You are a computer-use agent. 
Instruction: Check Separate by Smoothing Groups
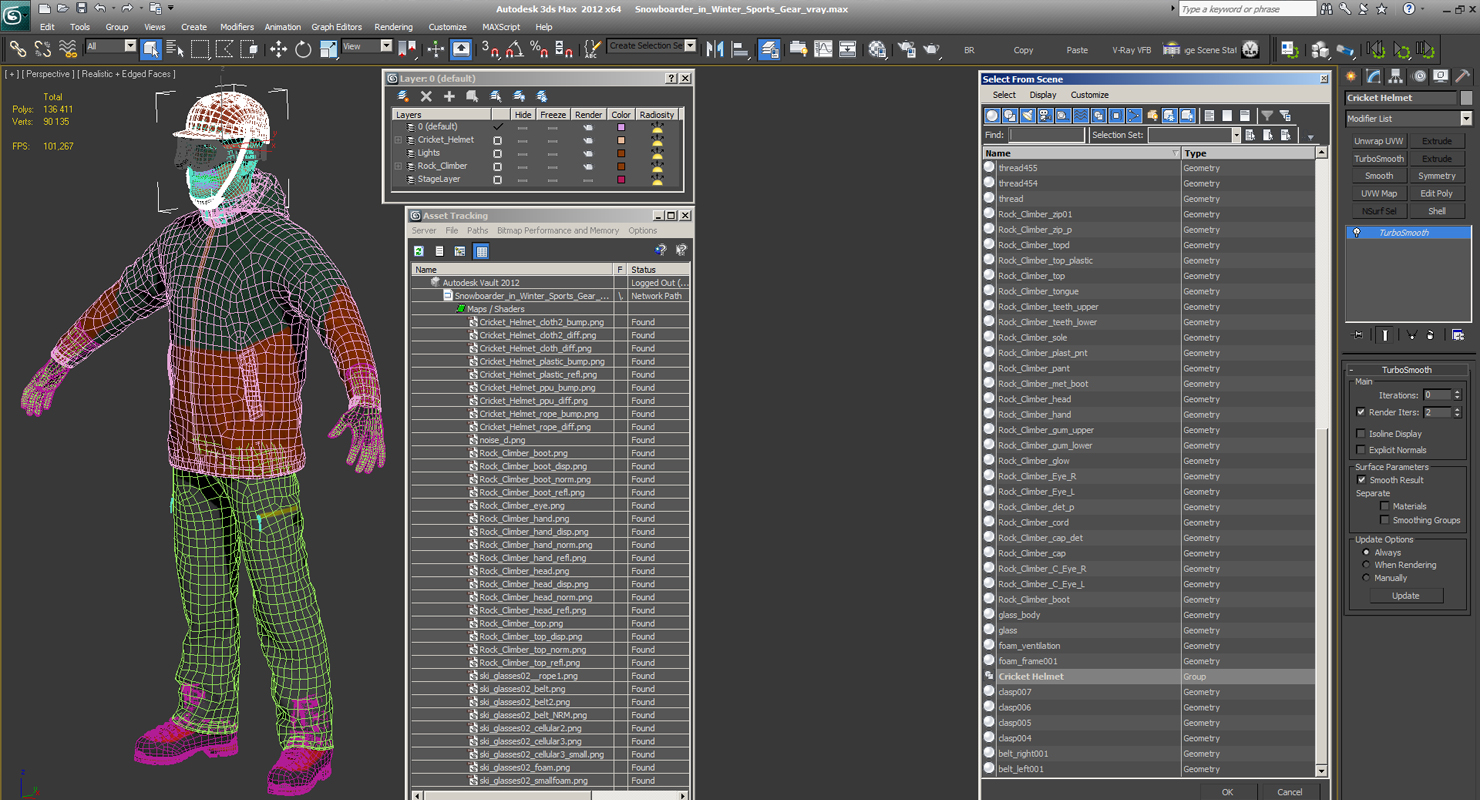1385,520
